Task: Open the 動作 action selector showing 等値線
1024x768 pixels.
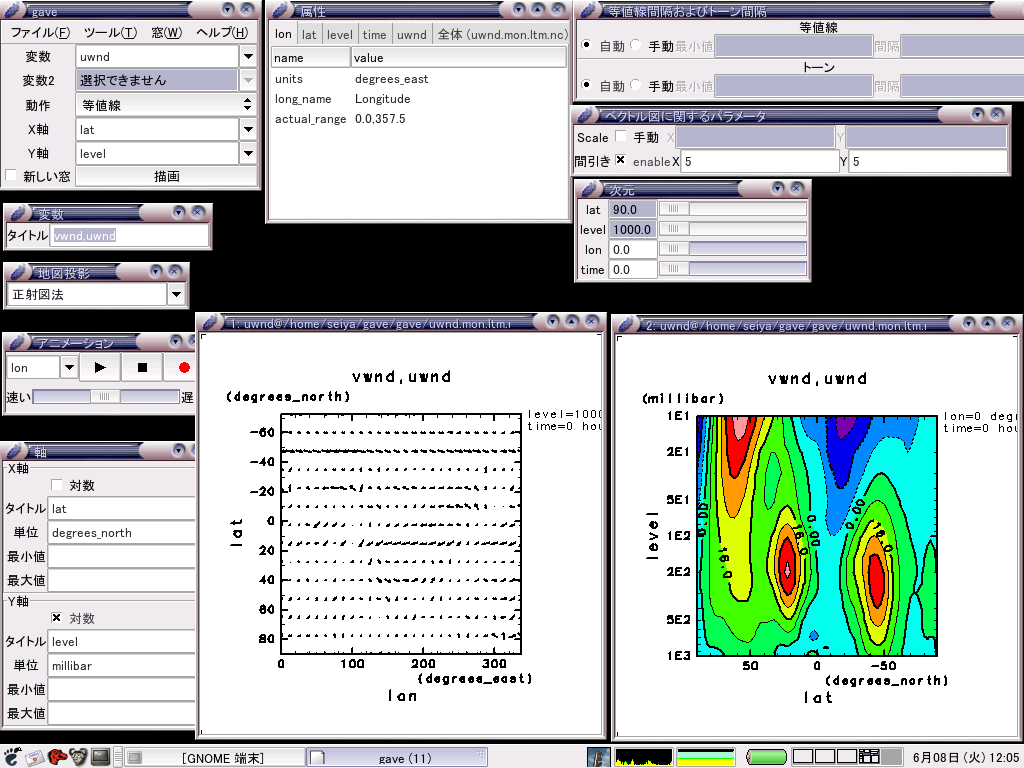Action: tap(166, 104)
